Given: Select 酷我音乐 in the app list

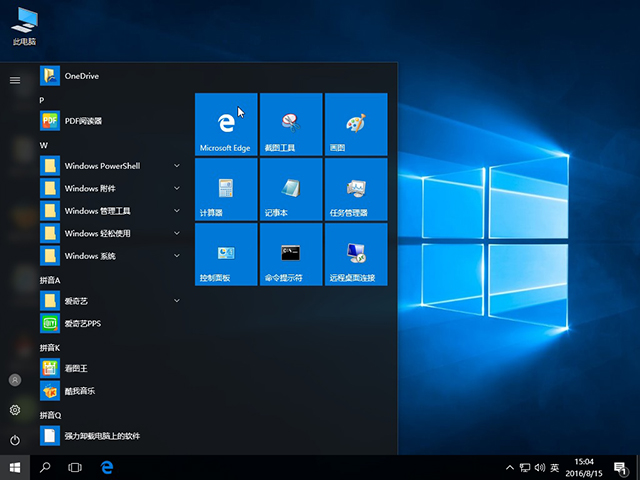Looking at the screenshot, I should click(x=80, y=391).
